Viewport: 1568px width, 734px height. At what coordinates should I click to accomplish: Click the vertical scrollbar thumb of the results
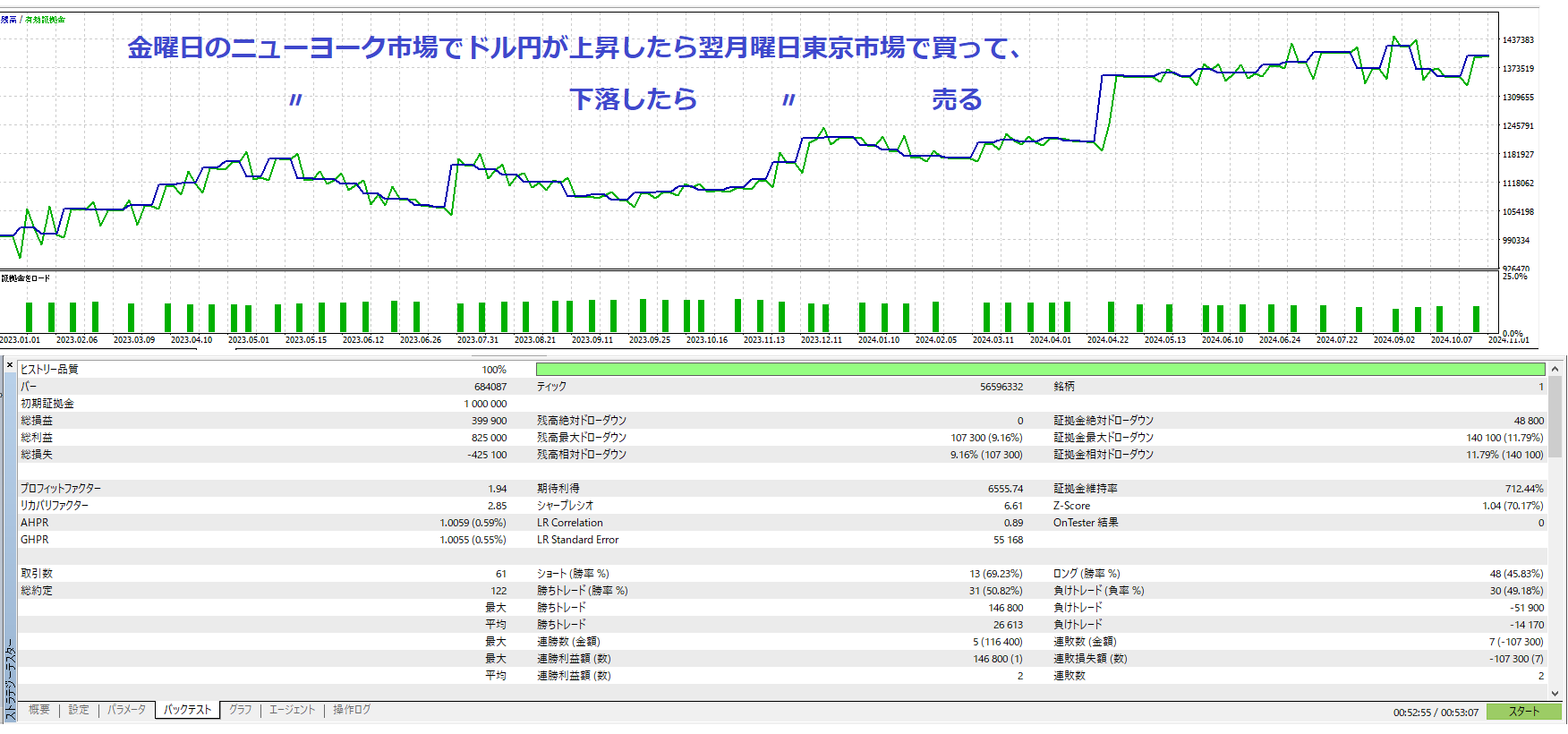click(x=1555, y=416)
